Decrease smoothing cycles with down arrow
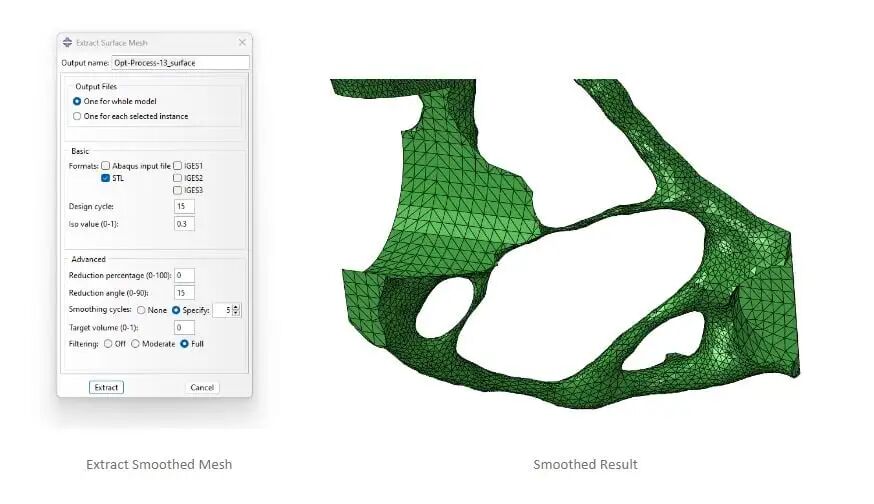The width and height of the screenshot is (874, 504). [236, 313]
